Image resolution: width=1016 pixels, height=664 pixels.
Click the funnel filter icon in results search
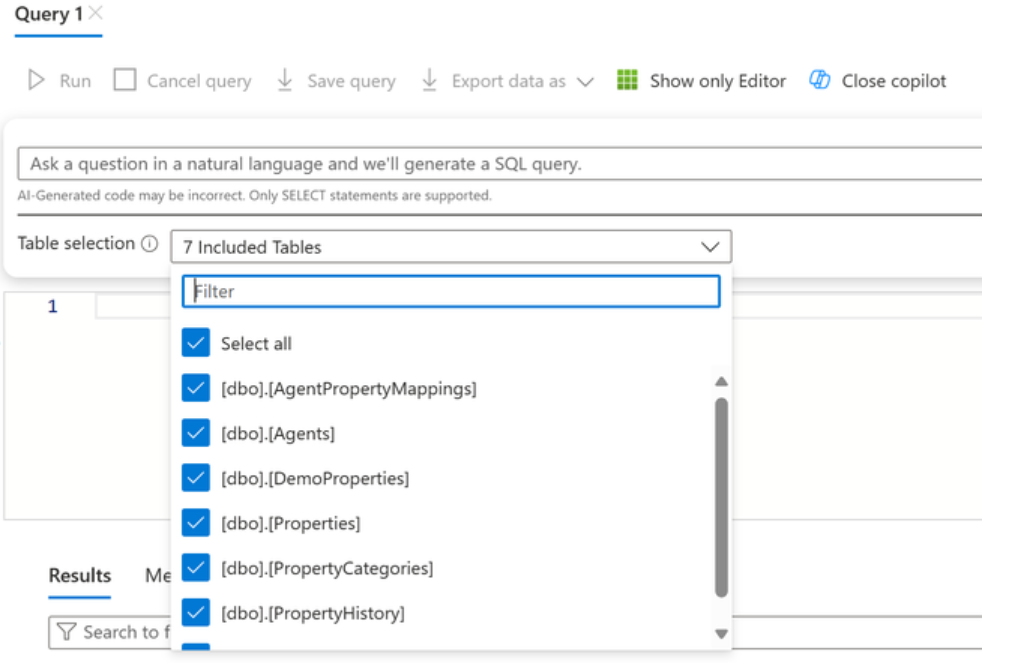[67, 632]
